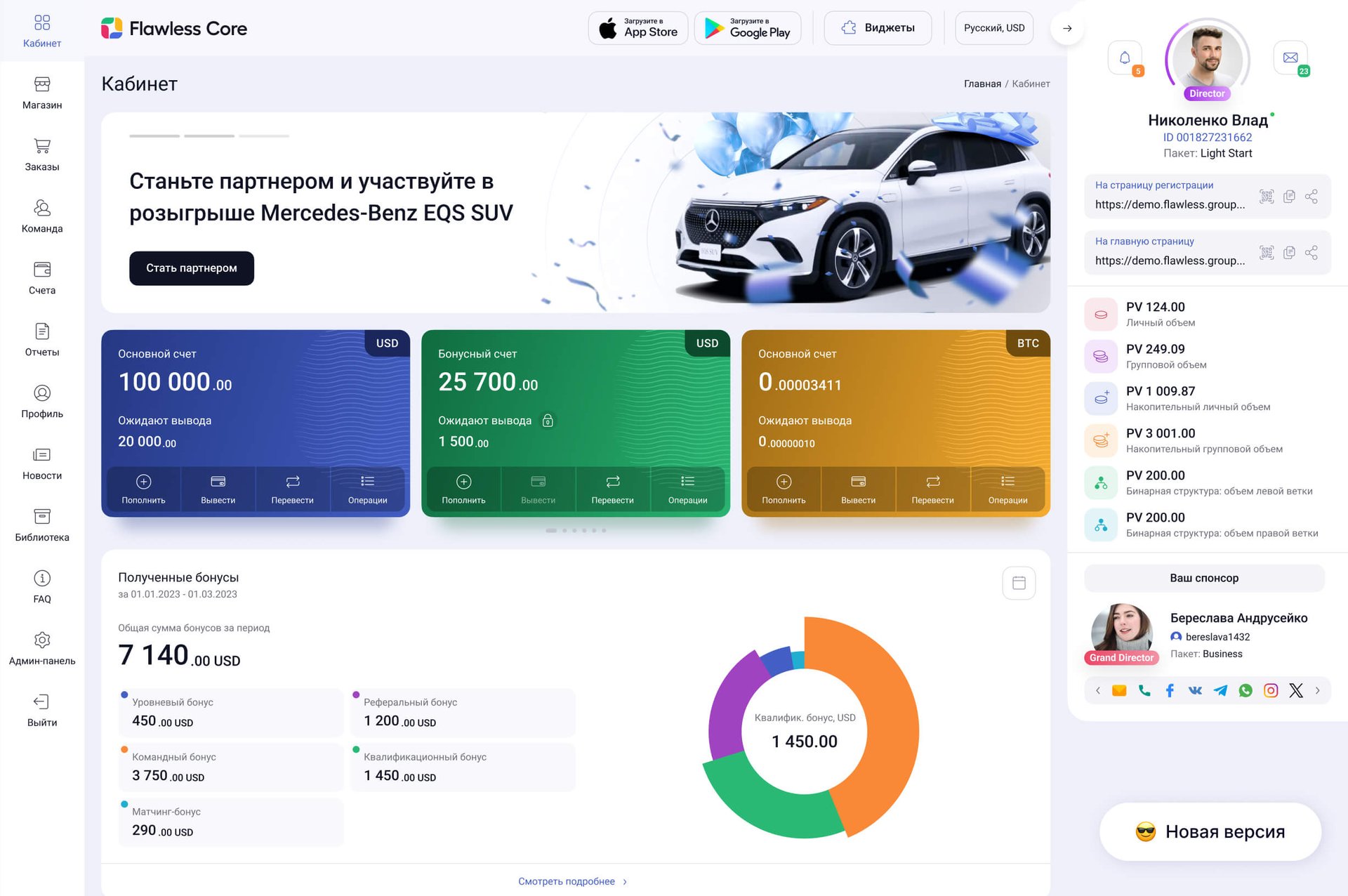Copy the registration page link
The image size is (1348, 896).
pyautogui.click(x=1289, y=196)
